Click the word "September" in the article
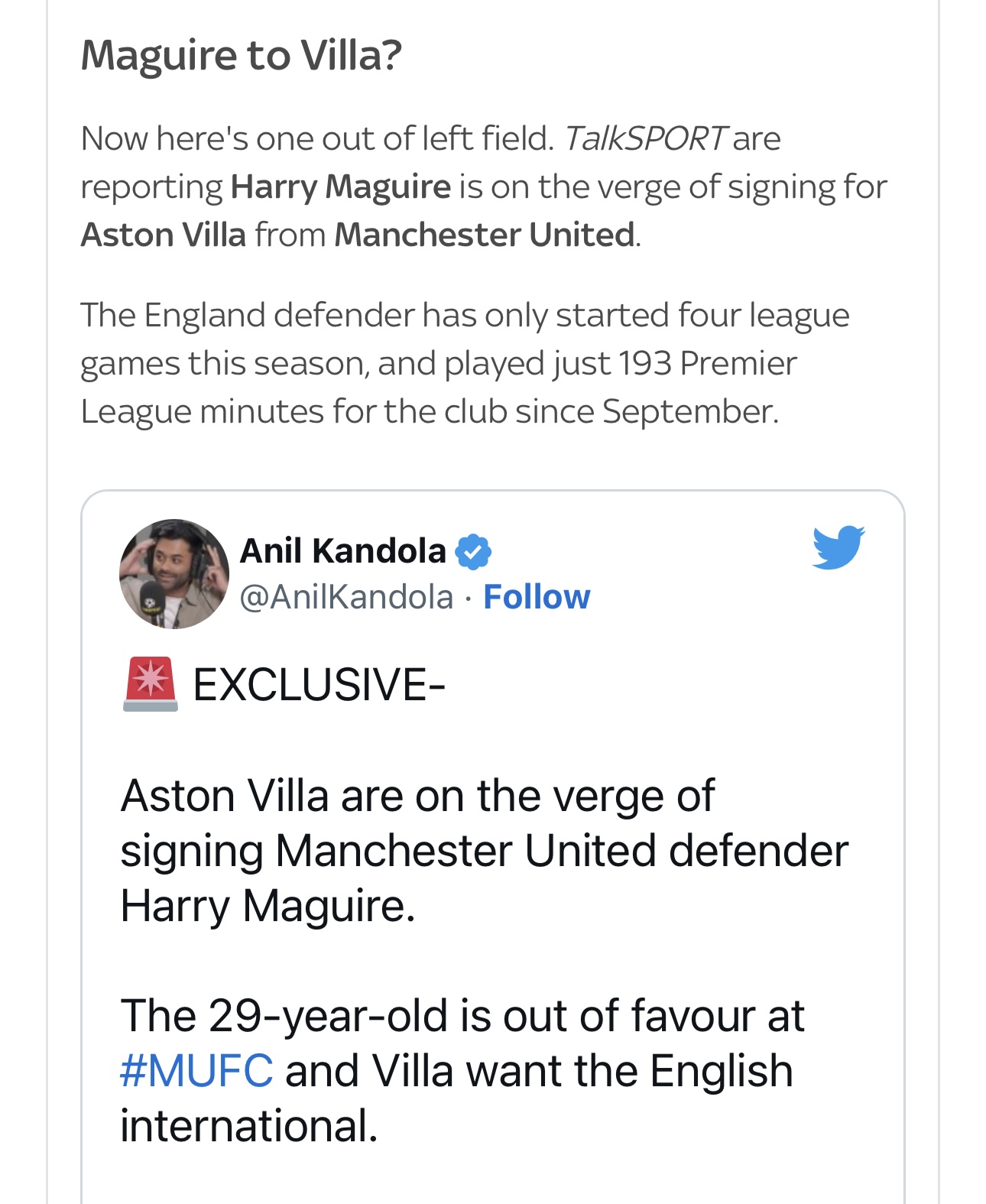 coord(689,411)
